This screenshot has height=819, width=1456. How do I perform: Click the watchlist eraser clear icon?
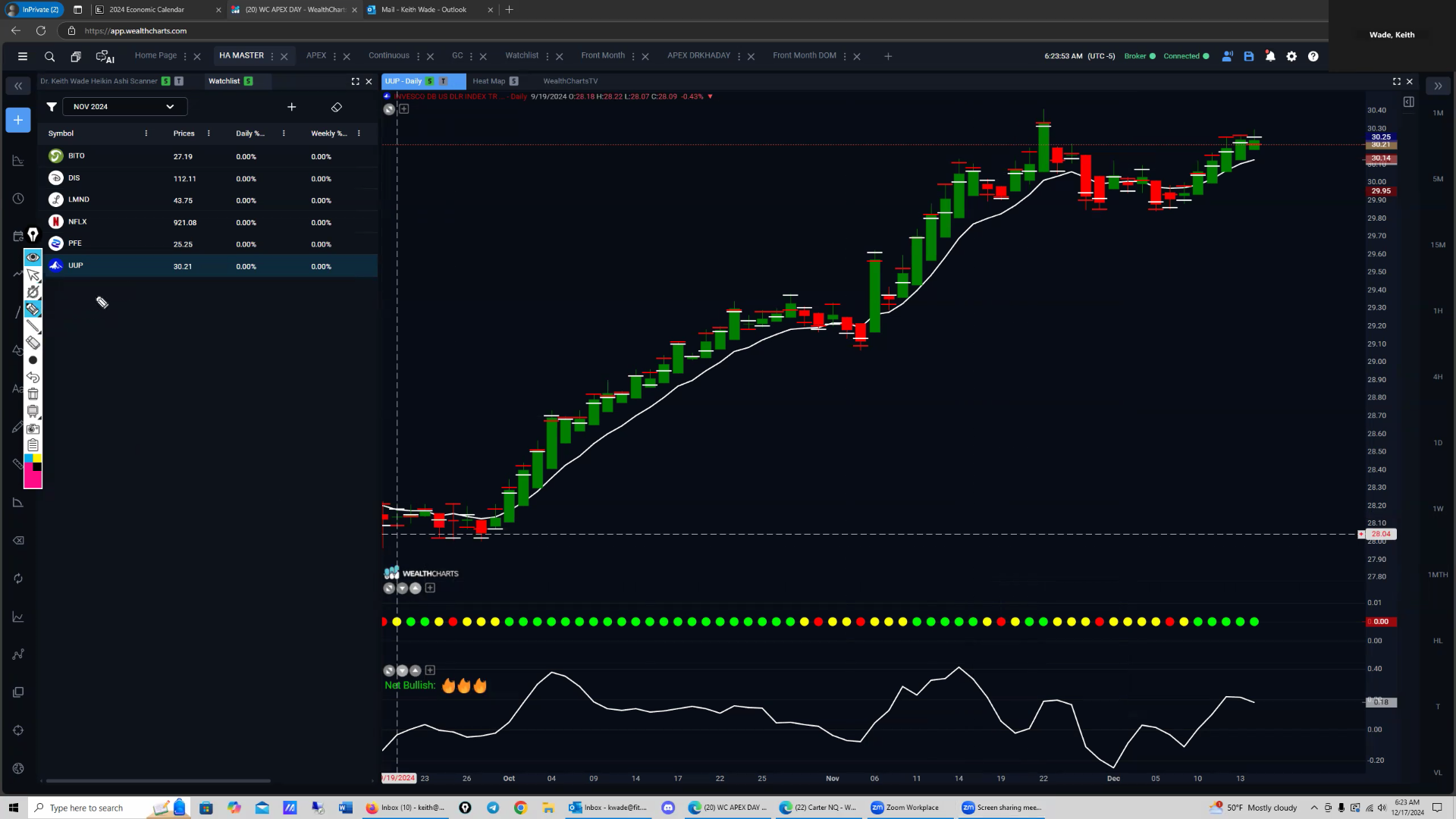point(337,107)
